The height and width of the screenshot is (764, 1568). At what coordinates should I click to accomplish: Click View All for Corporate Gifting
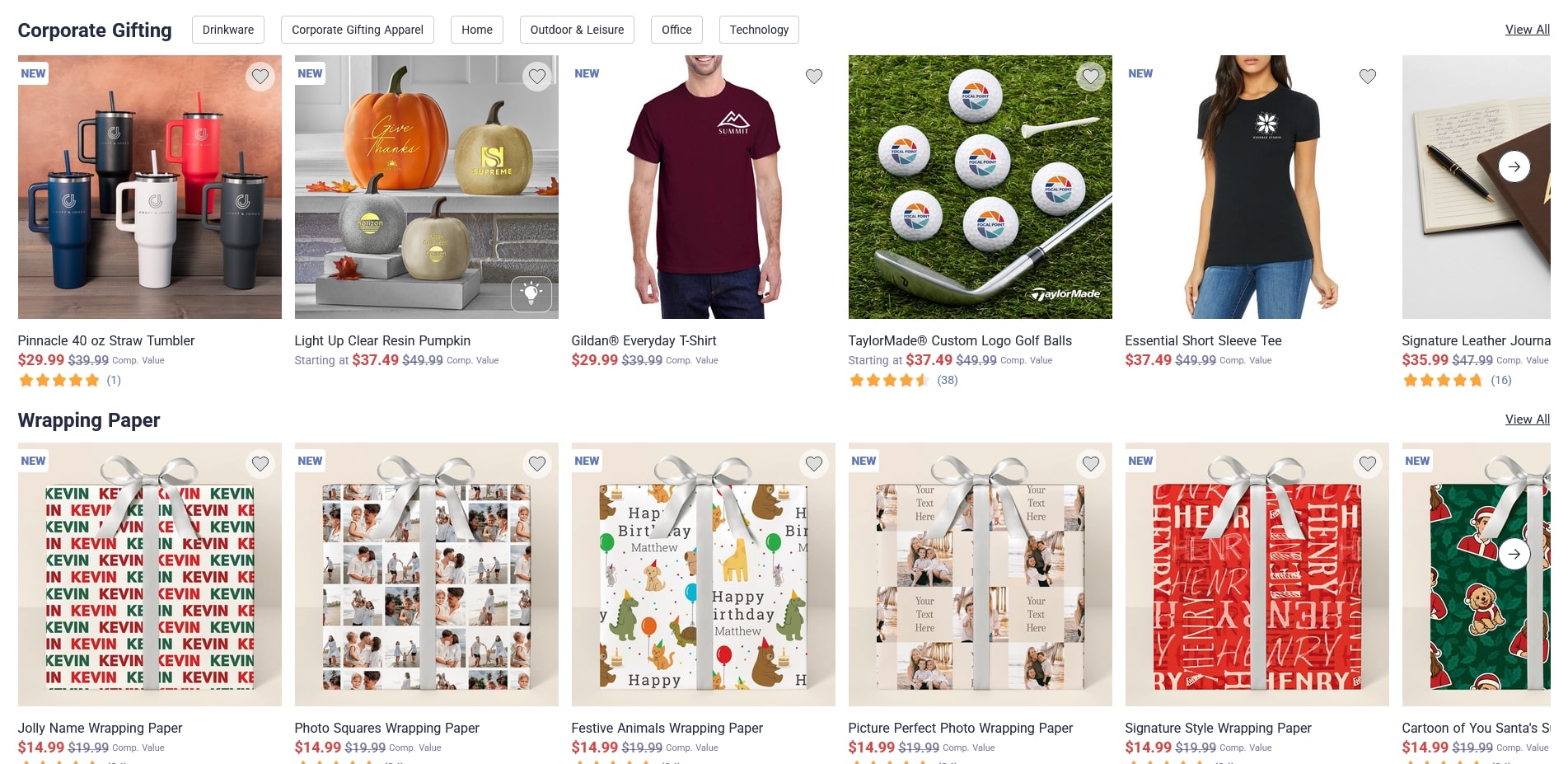pos(1527,30)
